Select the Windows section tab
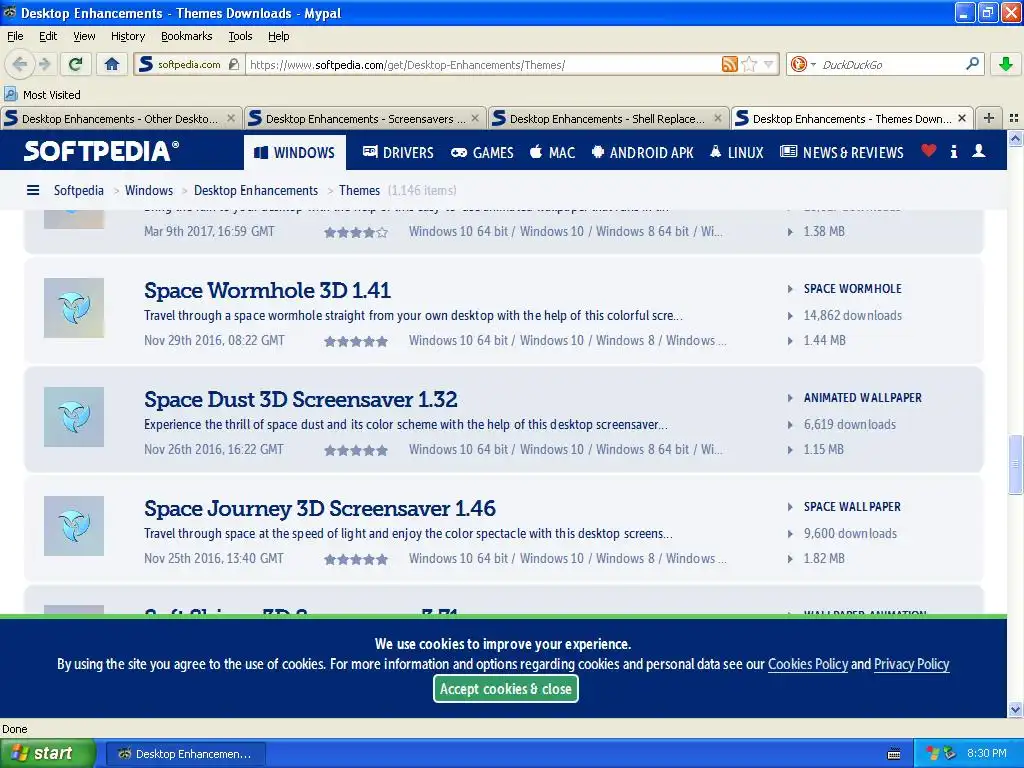The width and height of the screenshot is (1024, 768). point(295,152)
